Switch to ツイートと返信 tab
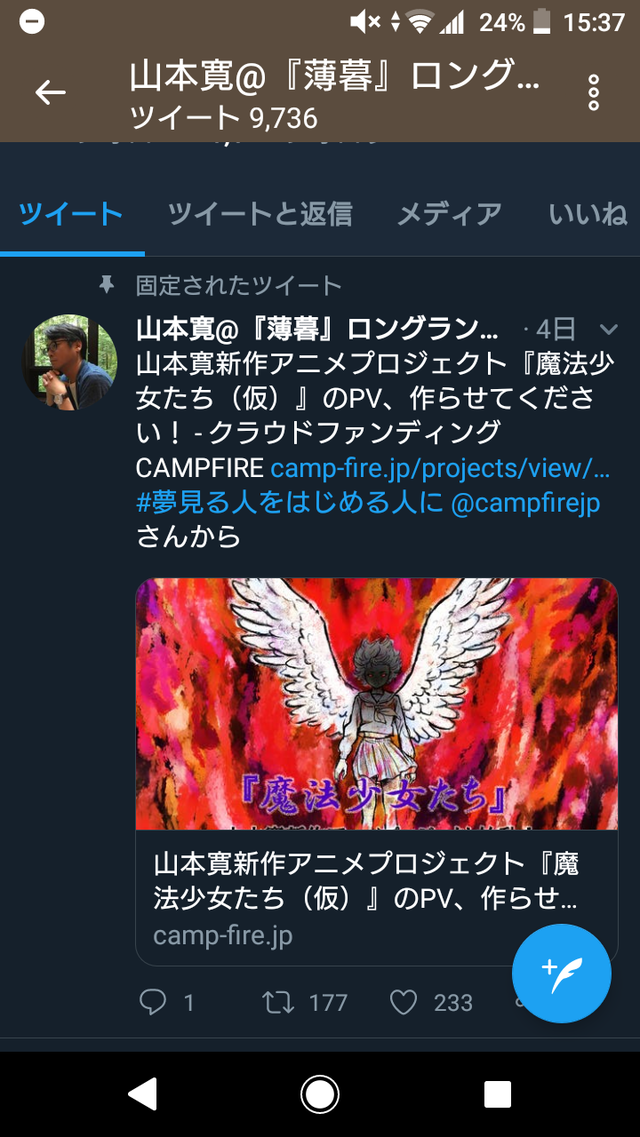This screenshot has width=640, height=1137. coord(259,214)
